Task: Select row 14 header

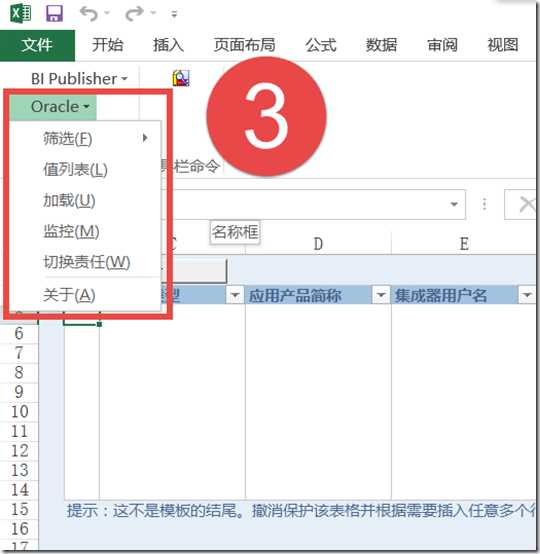Action: (19, 490)
